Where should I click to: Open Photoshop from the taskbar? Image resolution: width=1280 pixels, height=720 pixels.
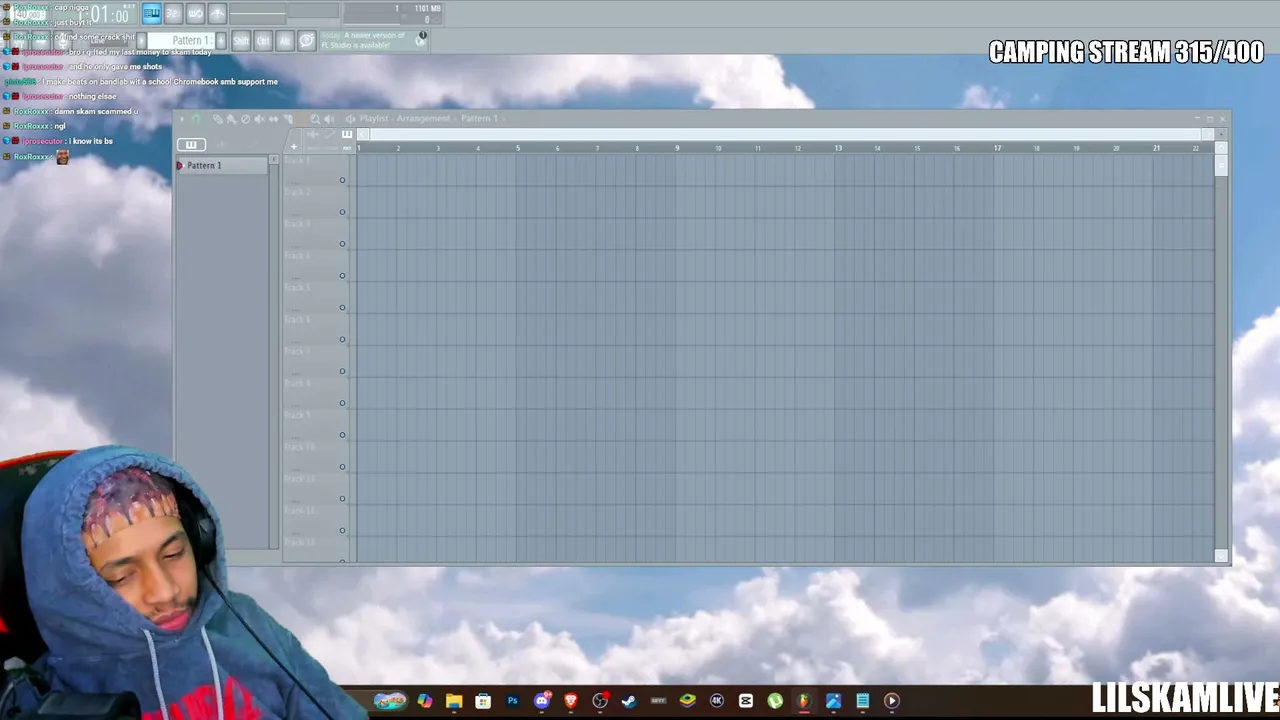click(513, 701)
